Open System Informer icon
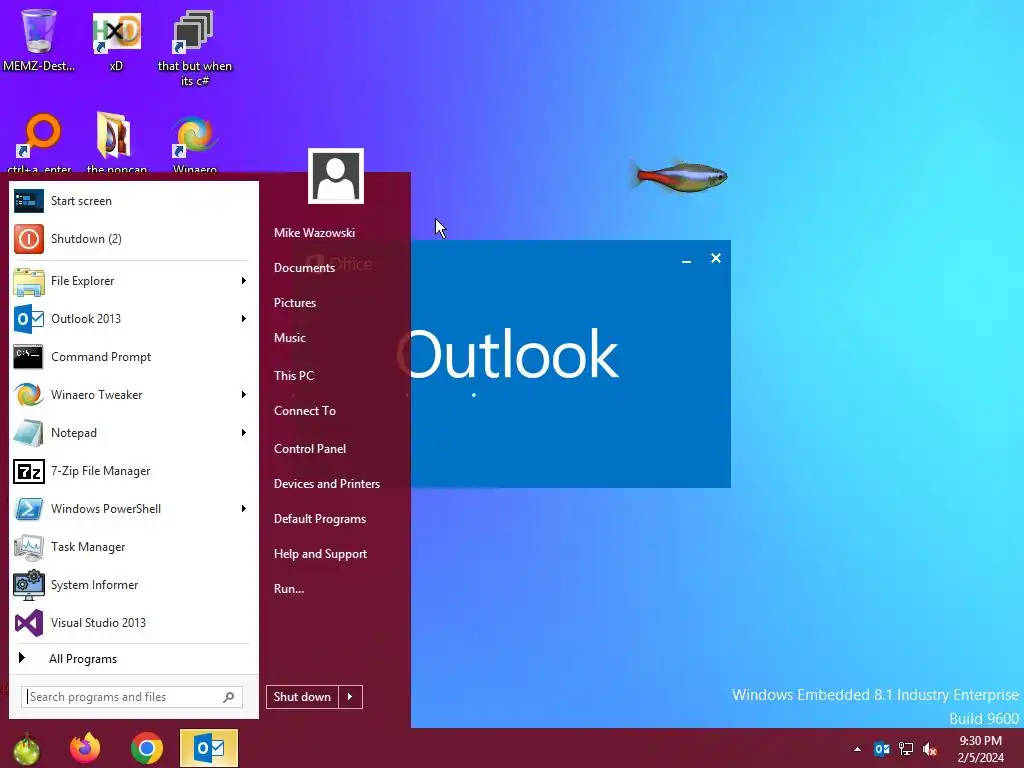The height and width of the screenshot is (768, 1024). [29, 585]
